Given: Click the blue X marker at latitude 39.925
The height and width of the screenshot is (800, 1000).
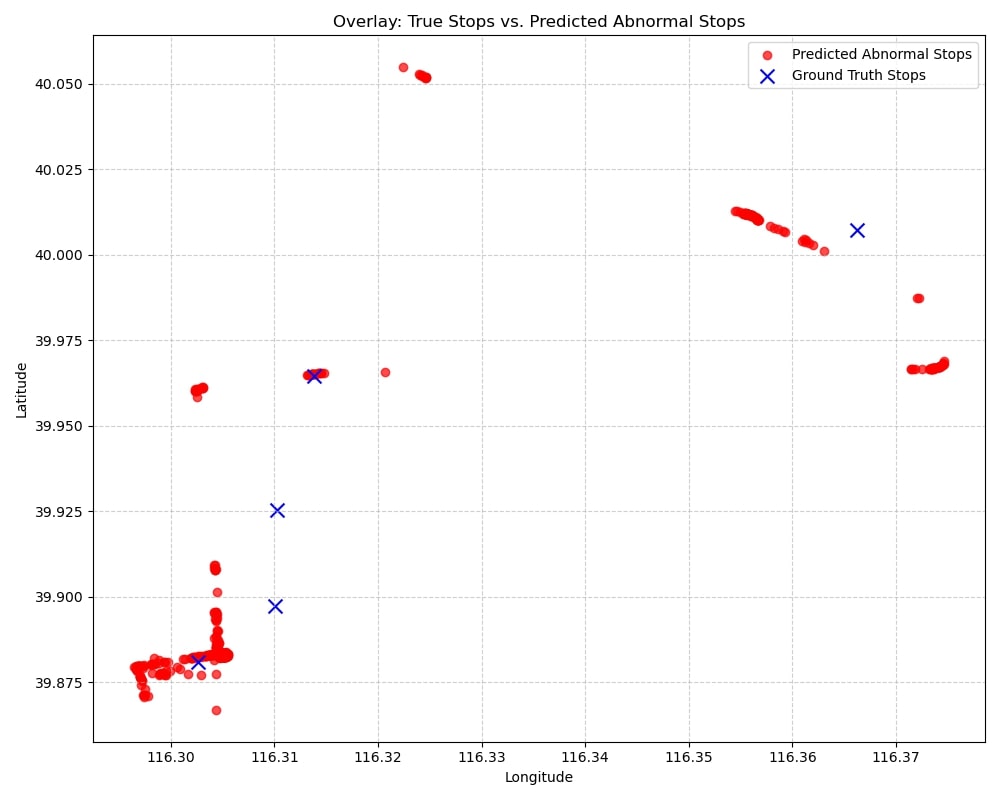Looking at the screenshot, I should 277,510.
